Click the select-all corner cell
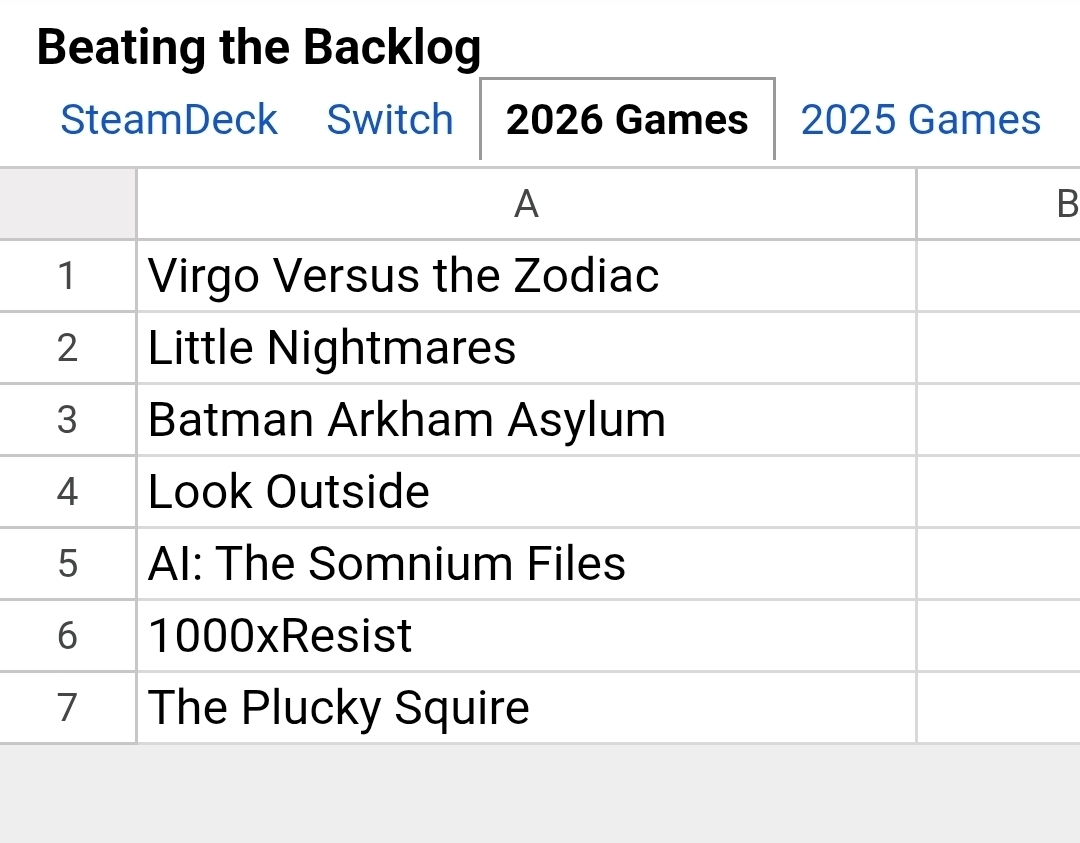1080x843 pixels. pyautogui.click(x=67, y=204)
